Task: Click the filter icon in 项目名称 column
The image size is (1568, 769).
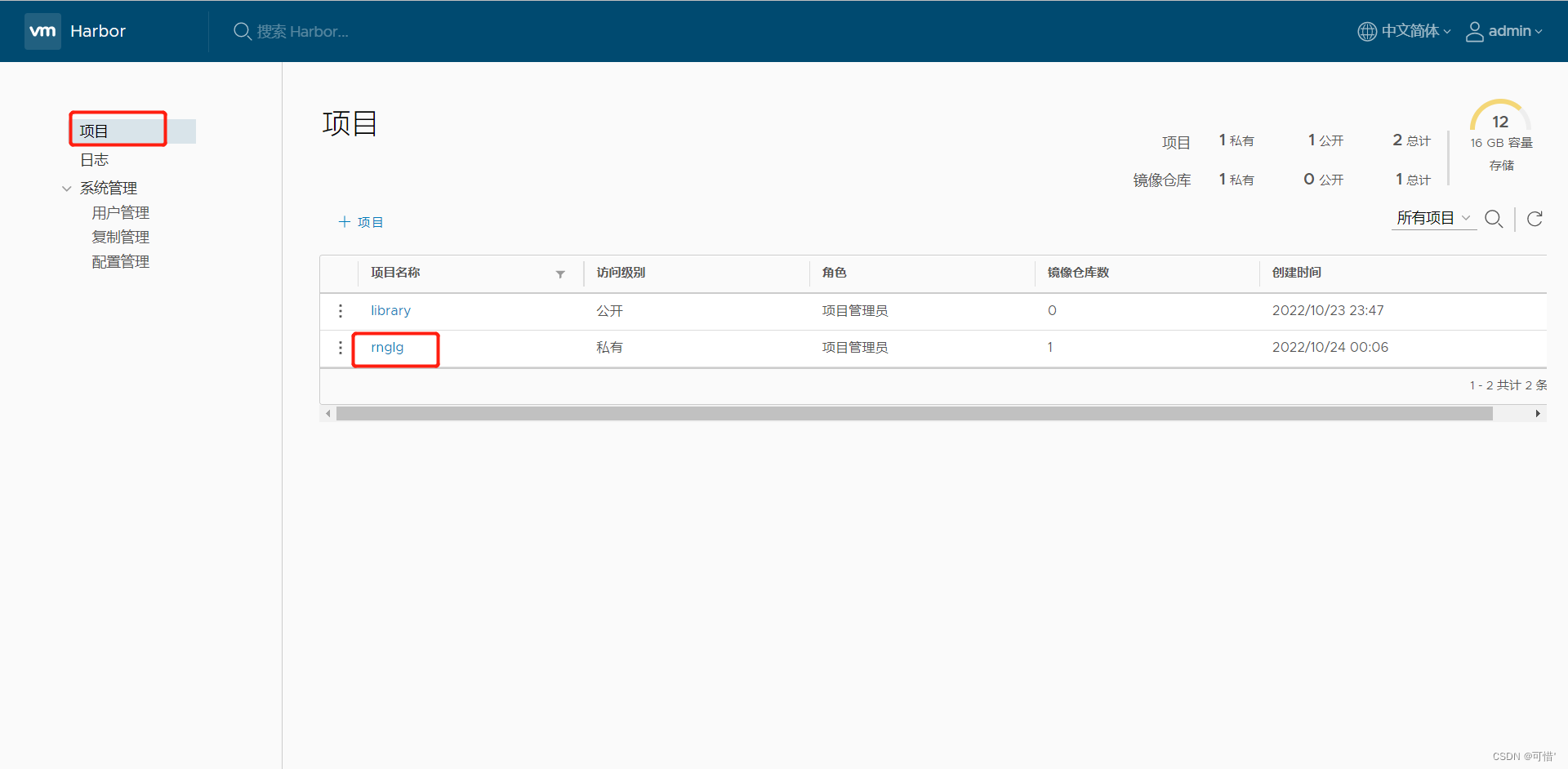Action: click(560, 274)
